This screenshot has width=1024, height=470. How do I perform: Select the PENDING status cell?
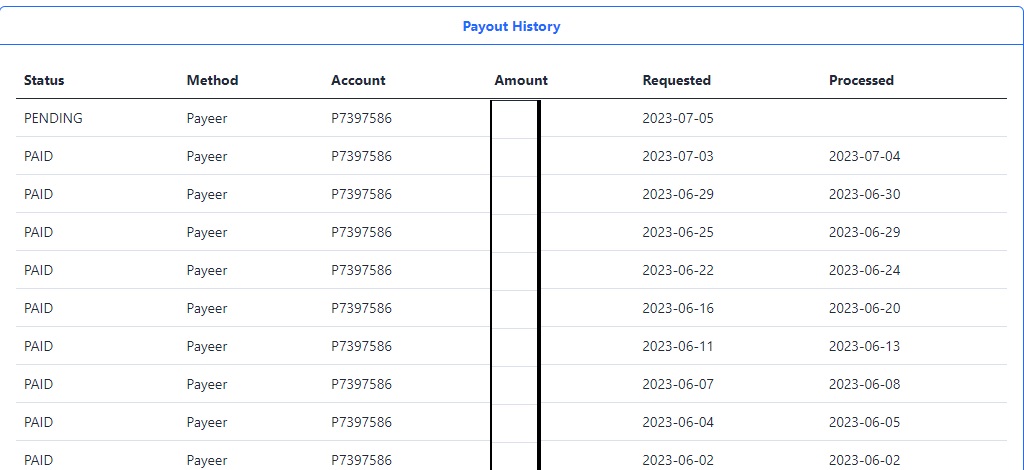pos(54,118)
